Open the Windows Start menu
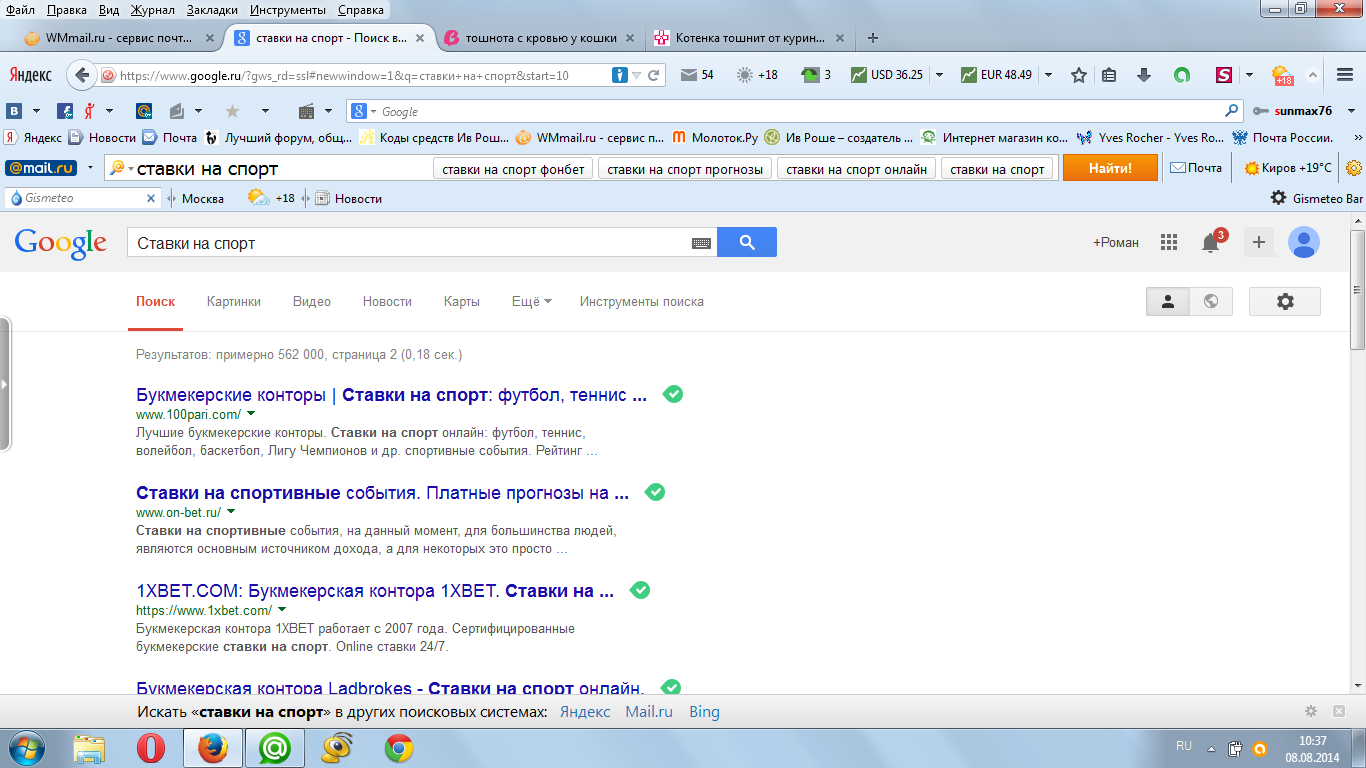 pyautogui.click(x=27, y=747)
